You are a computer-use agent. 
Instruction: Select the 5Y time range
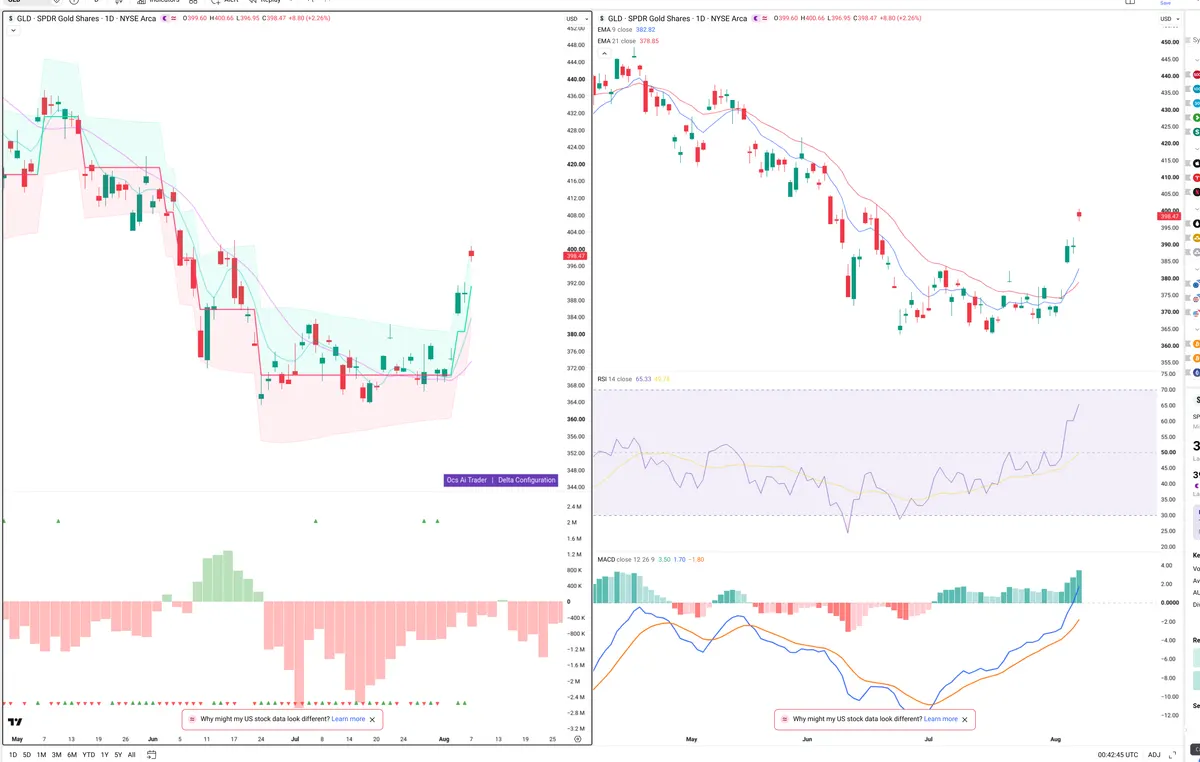[x=118, y=754]
